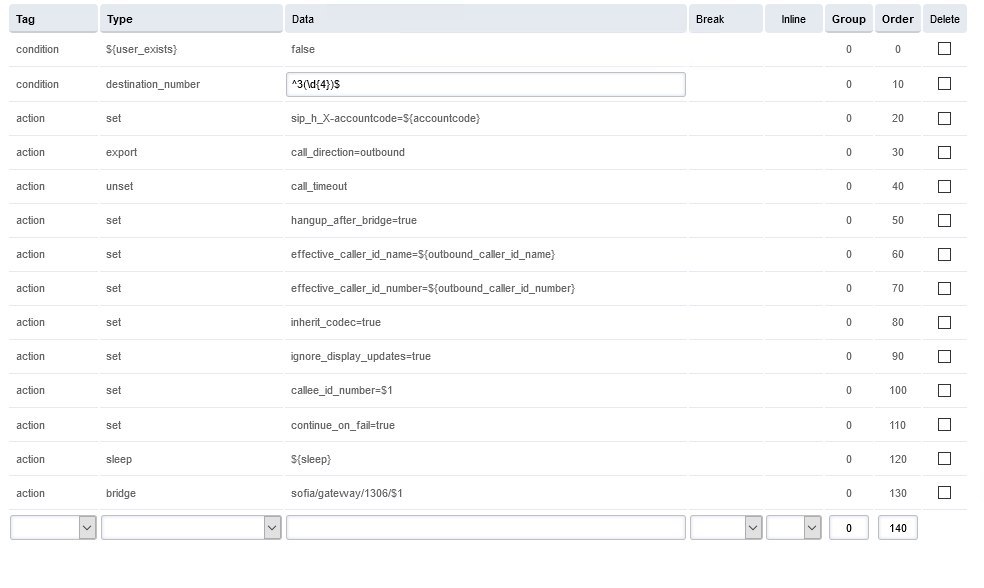Click hangup_after_bridge=true data text
Viewport: 984px width, 588px height.
[353, 220]
